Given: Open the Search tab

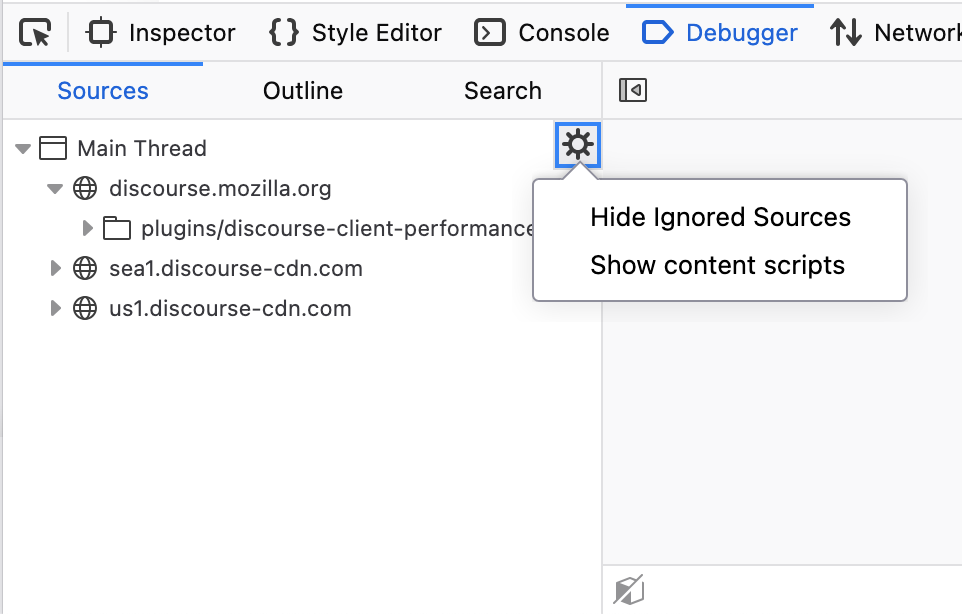Looking at the screenshot, I should click(502, 91).
